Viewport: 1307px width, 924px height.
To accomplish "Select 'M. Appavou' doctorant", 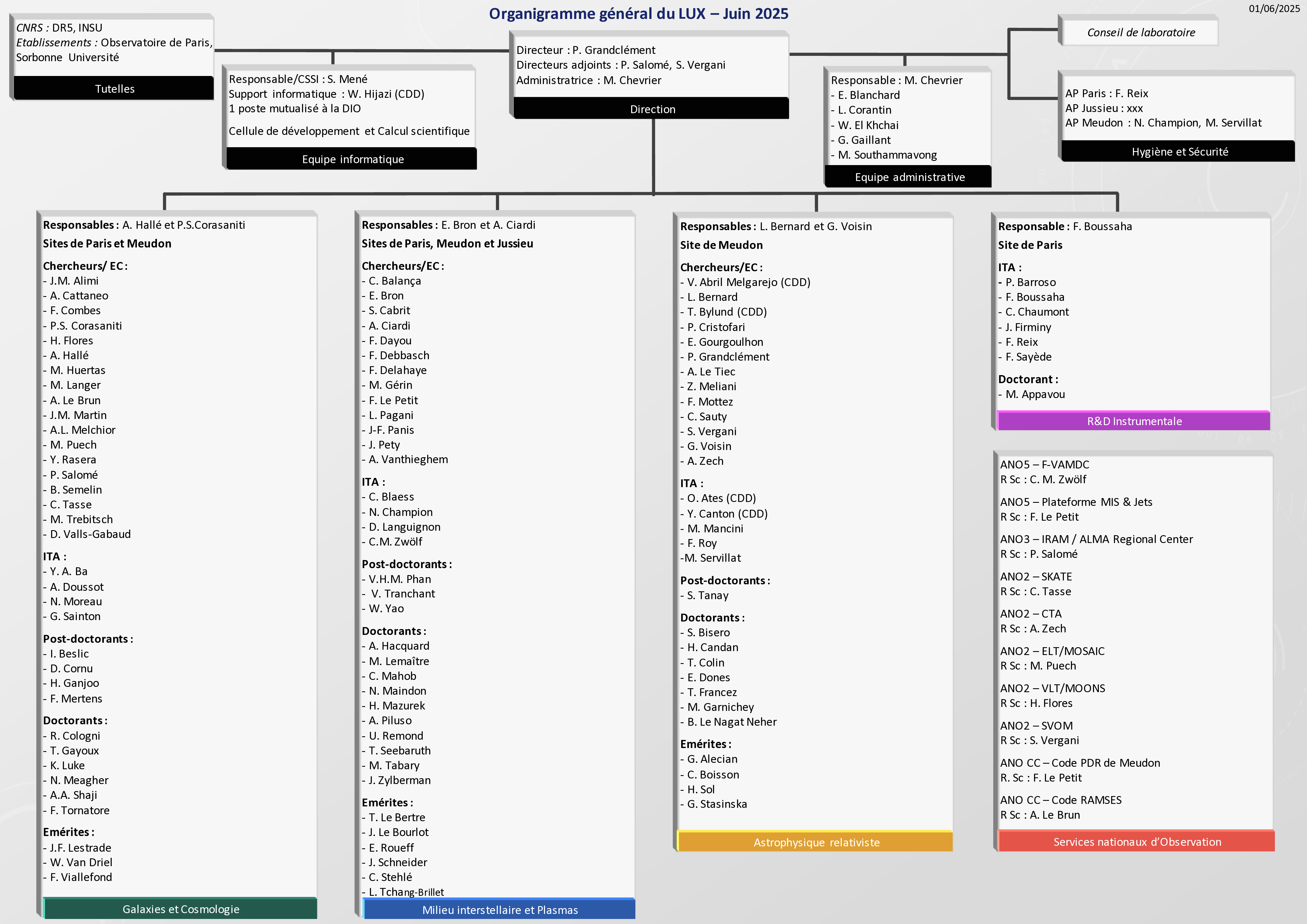I will [1032, 394].
